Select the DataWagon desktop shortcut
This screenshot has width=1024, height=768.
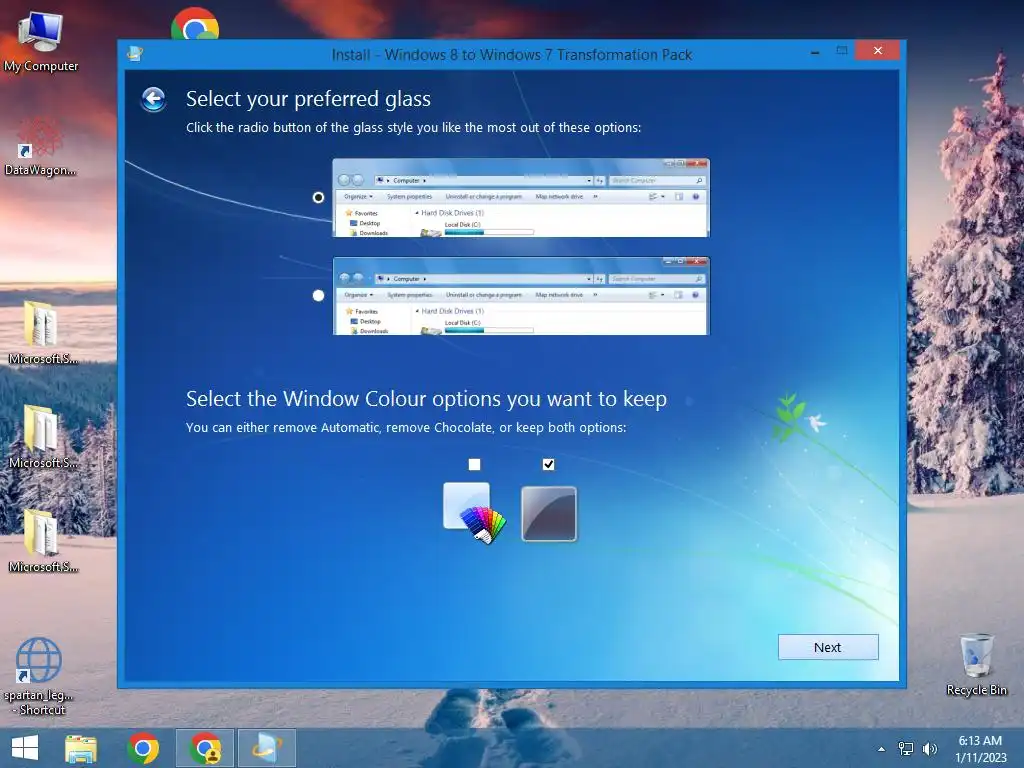pos(40,146)
